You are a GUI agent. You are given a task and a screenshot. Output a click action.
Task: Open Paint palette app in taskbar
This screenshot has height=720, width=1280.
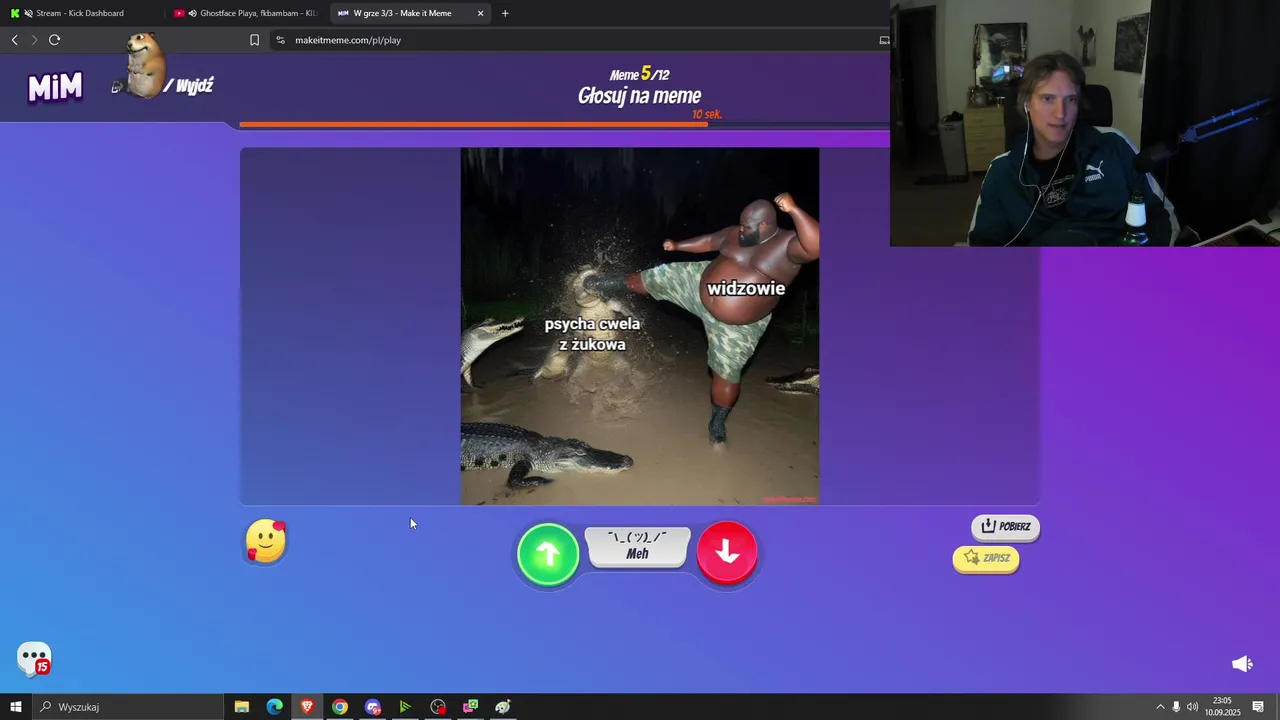503,707
